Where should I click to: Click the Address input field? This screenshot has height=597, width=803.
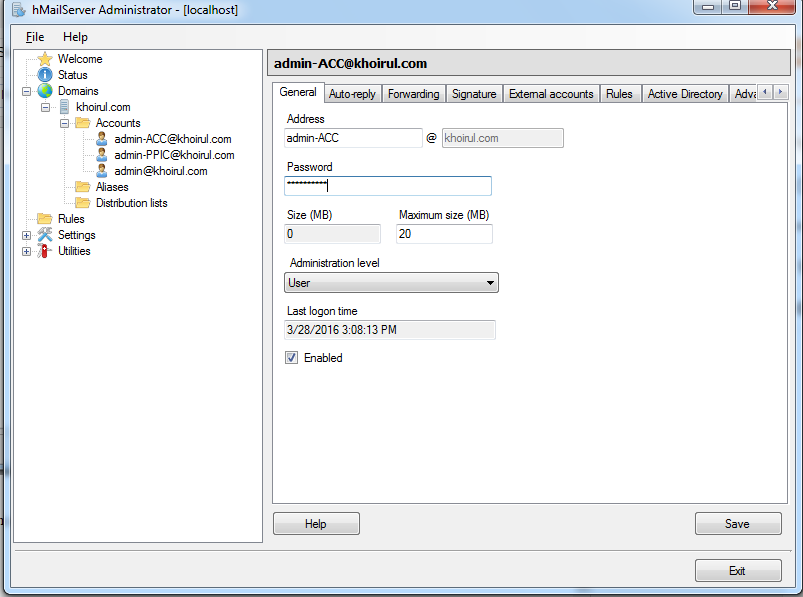coord(353,138)
